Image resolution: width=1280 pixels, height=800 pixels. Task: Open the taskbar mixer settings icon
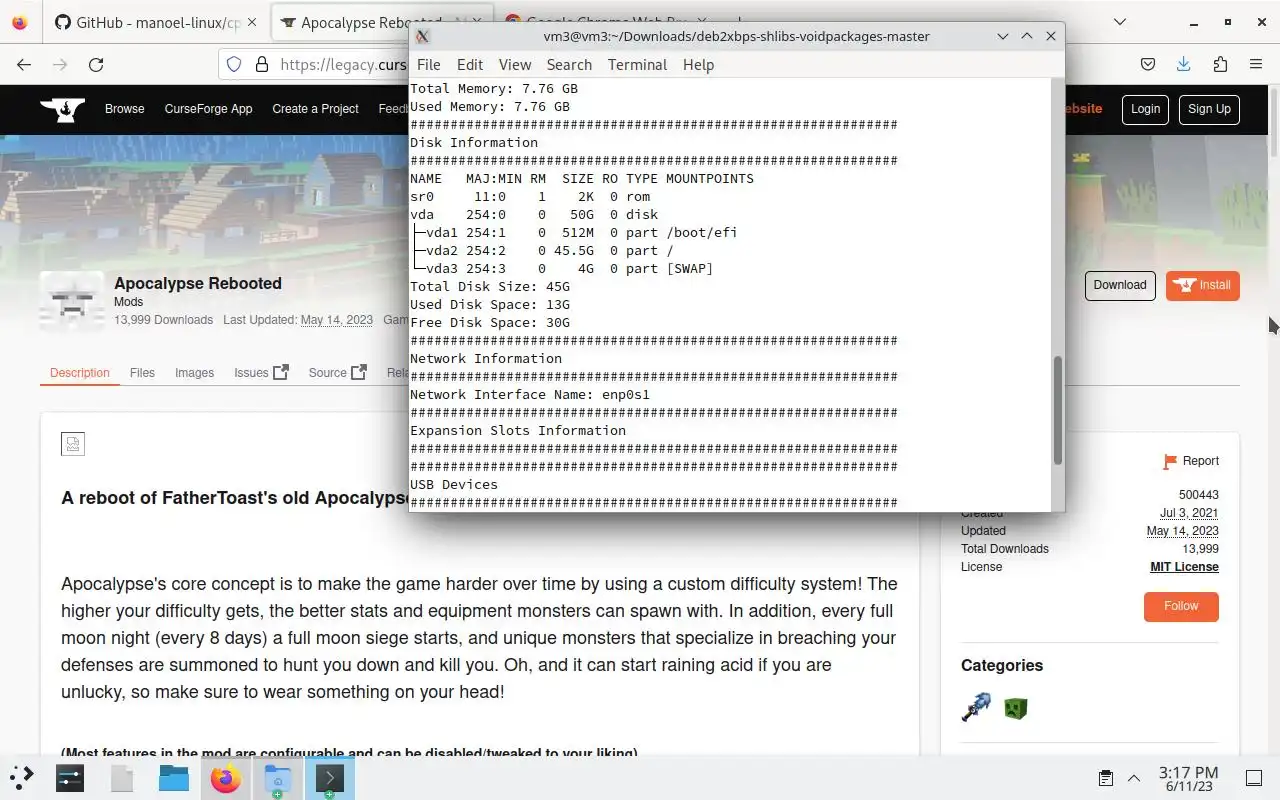click(70, 778)
